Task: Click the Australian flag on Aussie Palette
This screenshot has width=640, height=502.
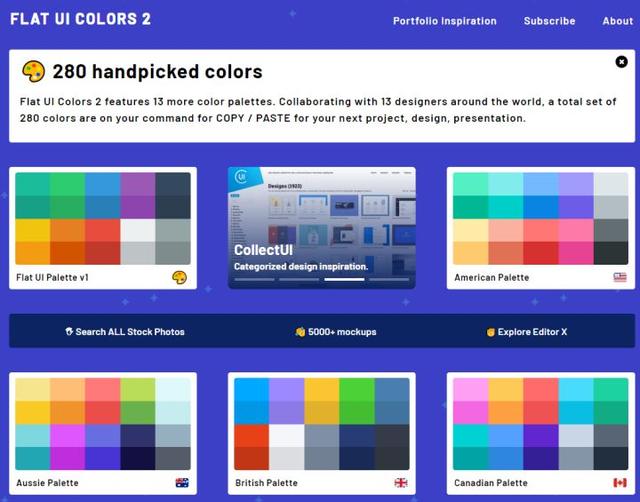Action: coord(182,483)
